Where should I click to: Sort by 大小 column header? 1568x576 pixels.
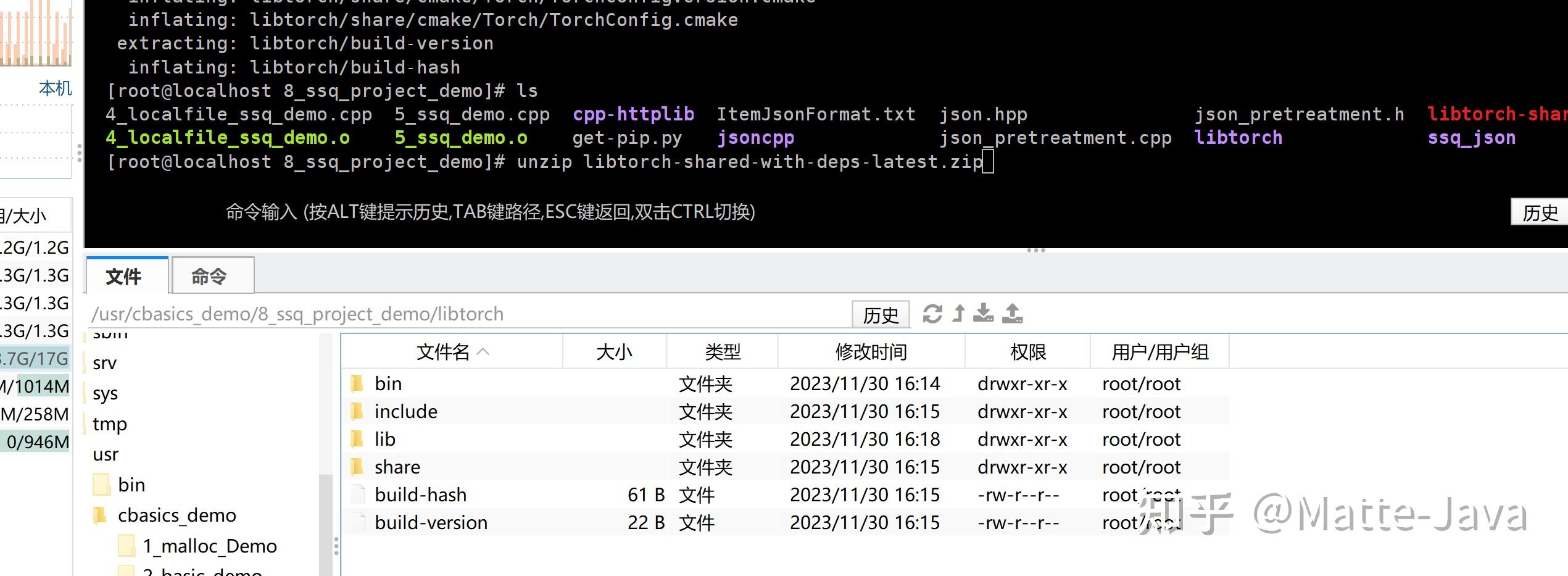(614, 352)
